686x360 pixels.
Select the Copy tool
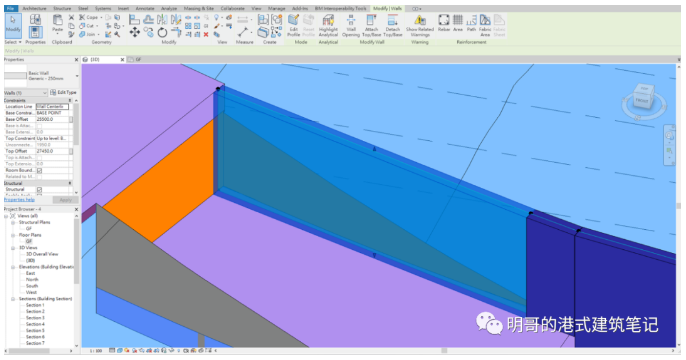click(149, 32)
